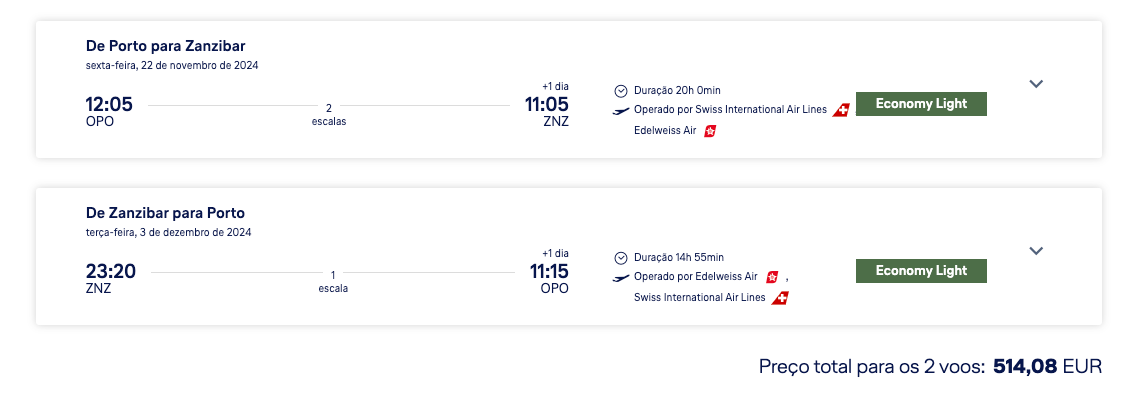Click the clock icon next to Duração 14h 55min
This screenshot has height=396, width=1127.
621,257
